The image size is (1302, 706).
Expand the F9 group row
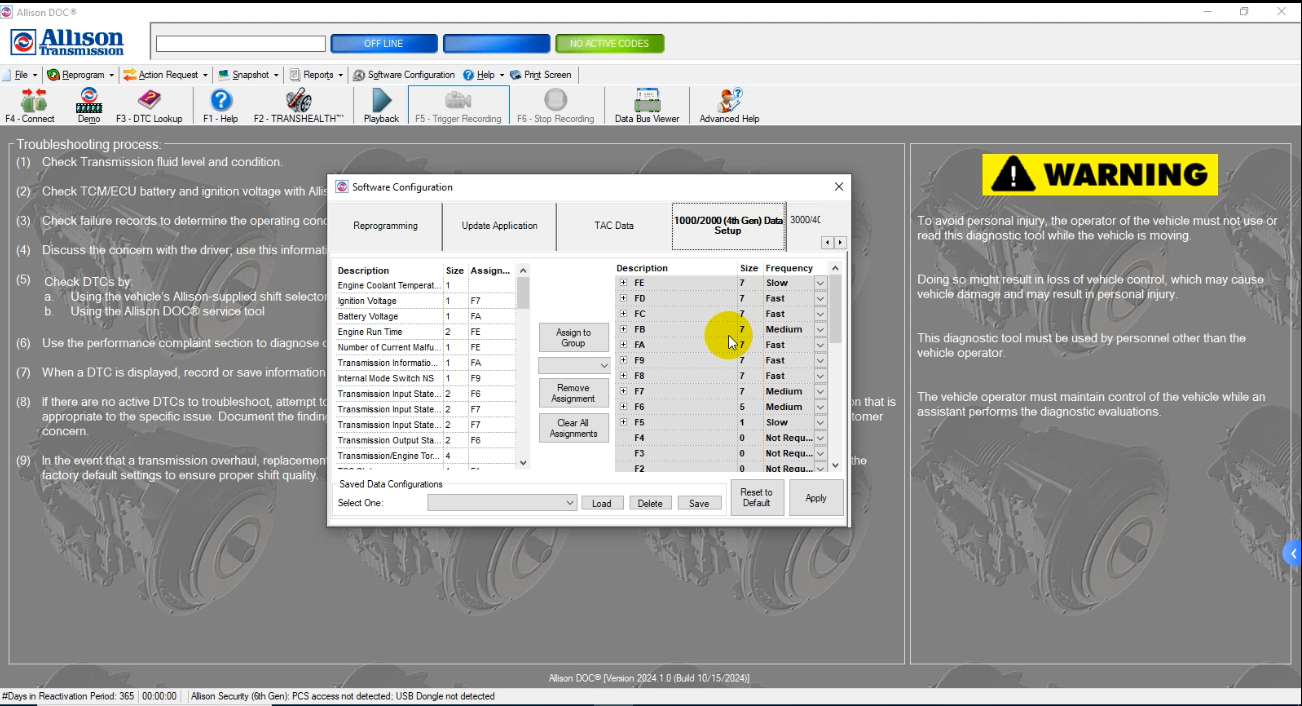[x=623, y=360]
